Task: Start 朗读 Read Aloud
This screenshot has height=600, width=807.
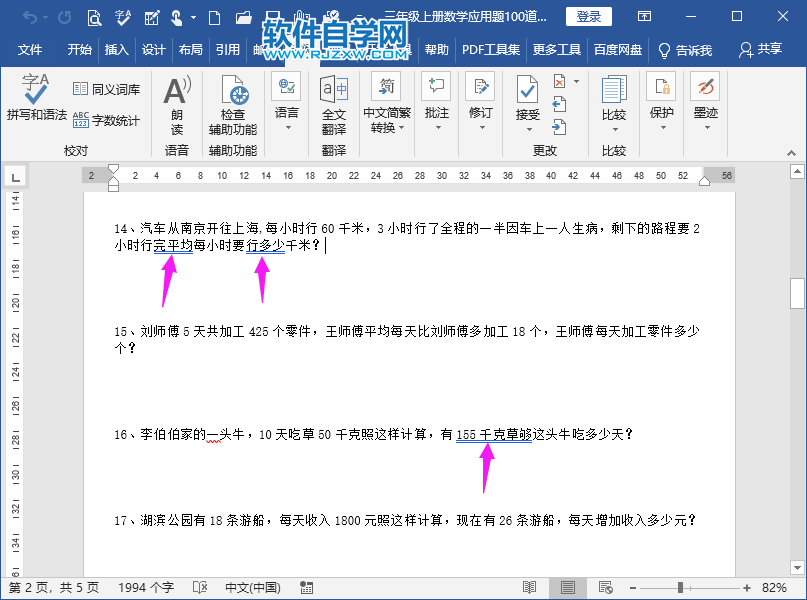Action: (x=175, y=105)
